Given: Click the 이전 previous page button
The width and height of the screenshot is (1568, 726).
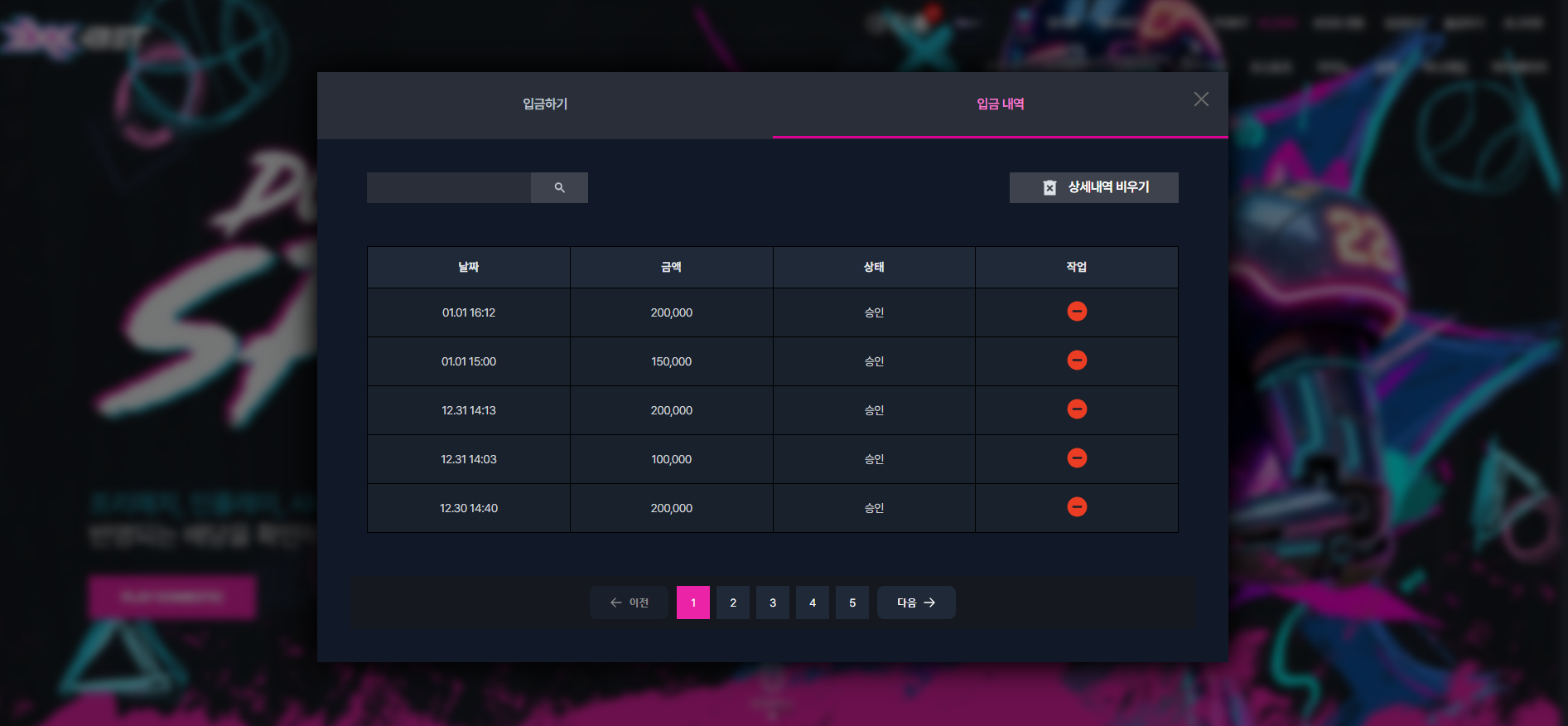Looking at the screenshot, I should 629,603.
